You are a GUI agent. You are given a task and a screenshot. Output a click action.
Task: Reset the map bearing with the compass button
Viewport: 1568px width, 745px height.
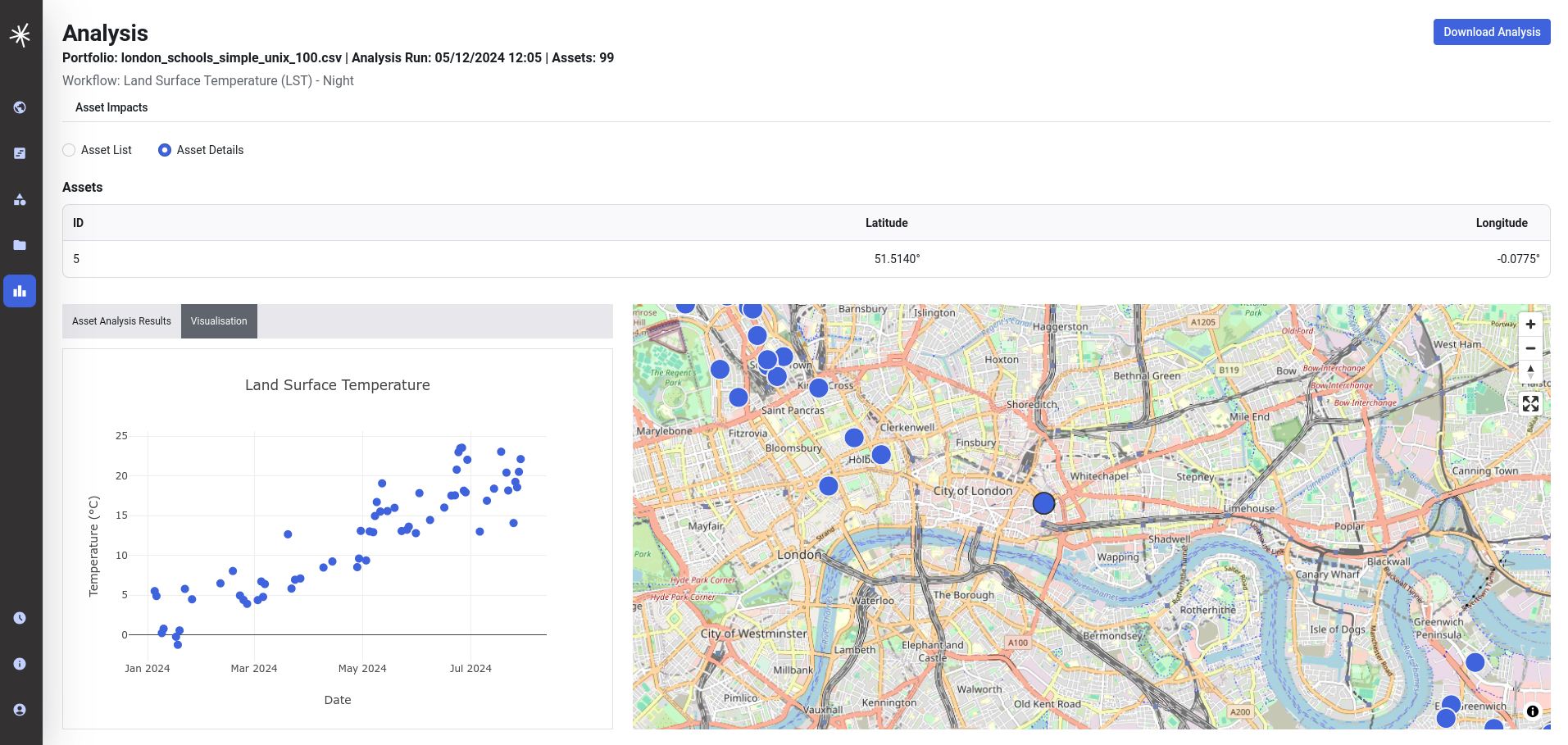pos(1530,371)
